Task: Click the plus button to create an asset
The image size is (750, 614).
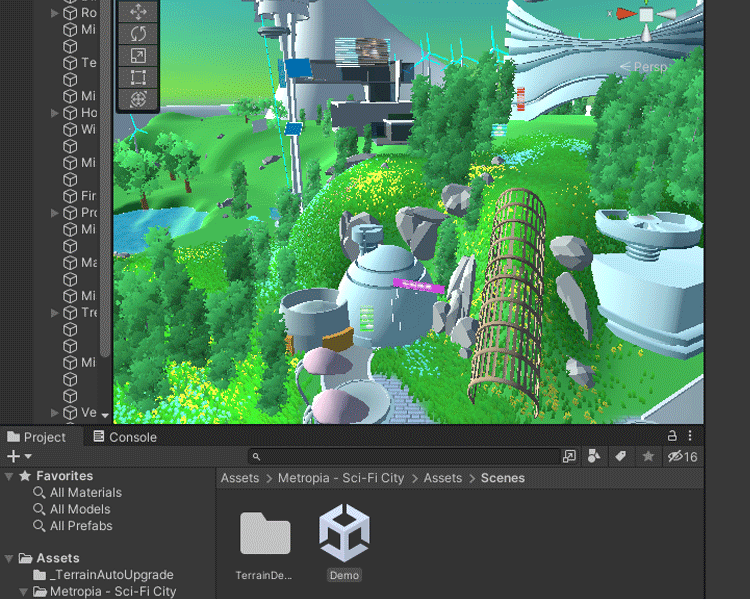Action: coord(13,457)
